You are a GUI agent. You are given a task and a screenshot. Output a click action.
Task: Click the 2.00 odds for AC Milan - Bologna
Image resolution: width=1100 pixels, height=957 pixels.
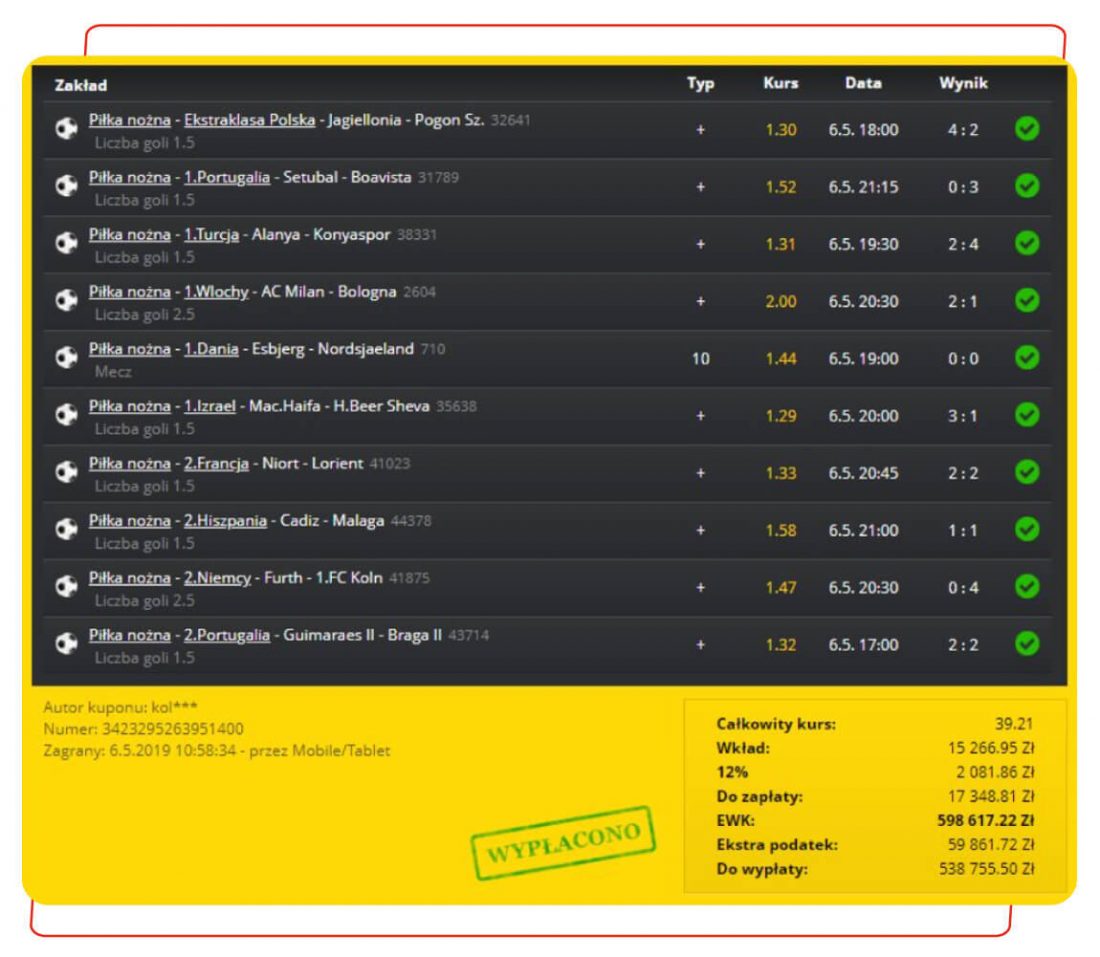coord(779,301)
